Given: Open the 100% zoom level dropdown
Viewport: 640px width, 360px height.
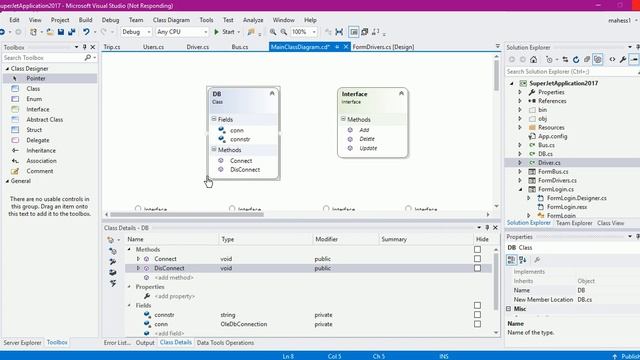Looking at the screenshot, I should tap(304, 32).
